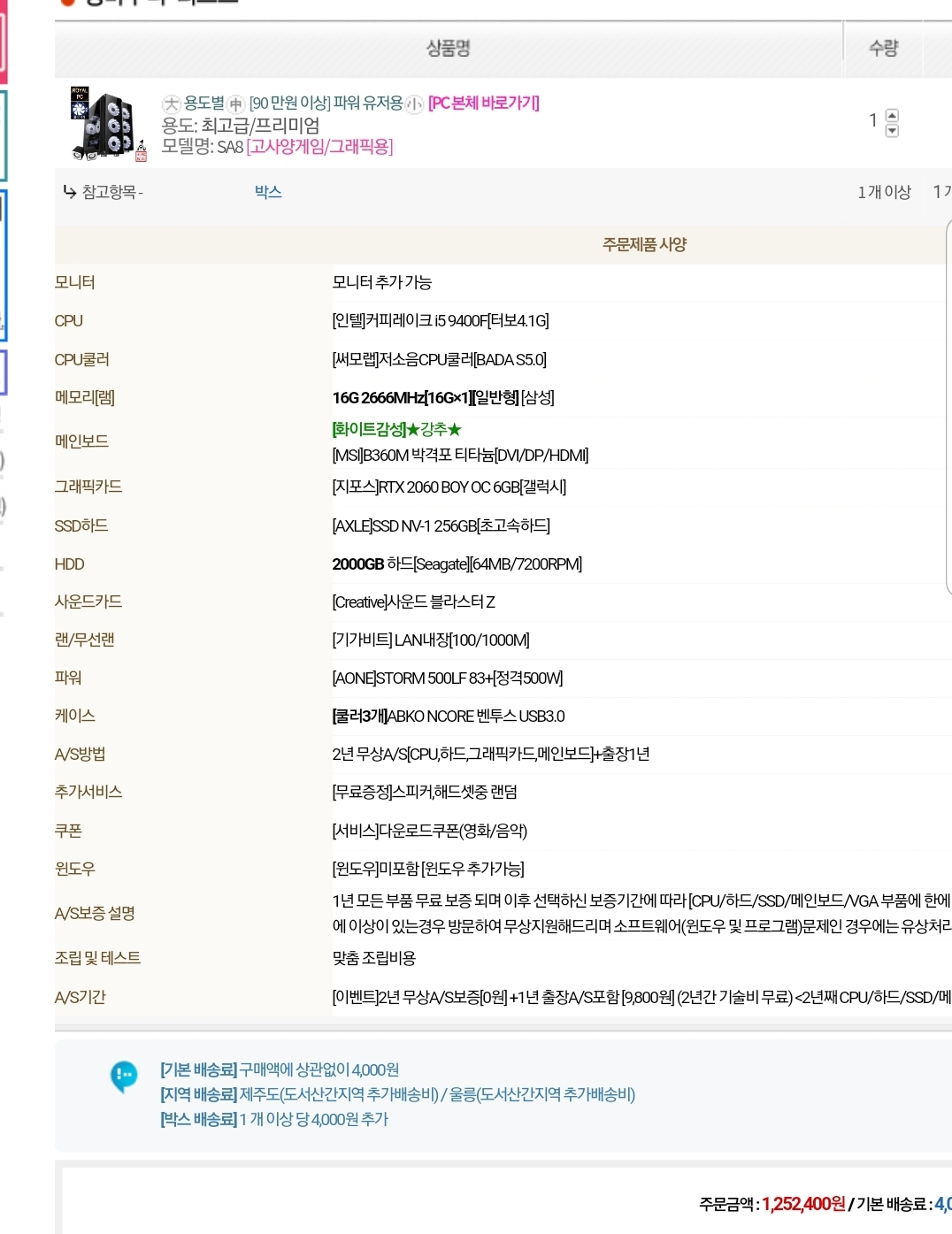Image resolution: width=952 pixels, height=1234 pixels.
Task: Click the 화이트감성 강추 mainboard label
Action: click(397, 430)
